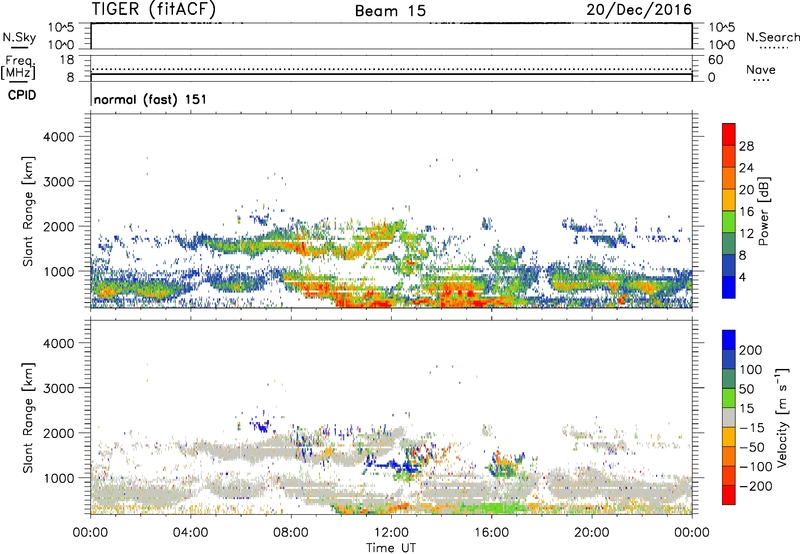The image size is (800, 554).
Task: Click the 'N.Sky' legend label
Action: [19, 37]
